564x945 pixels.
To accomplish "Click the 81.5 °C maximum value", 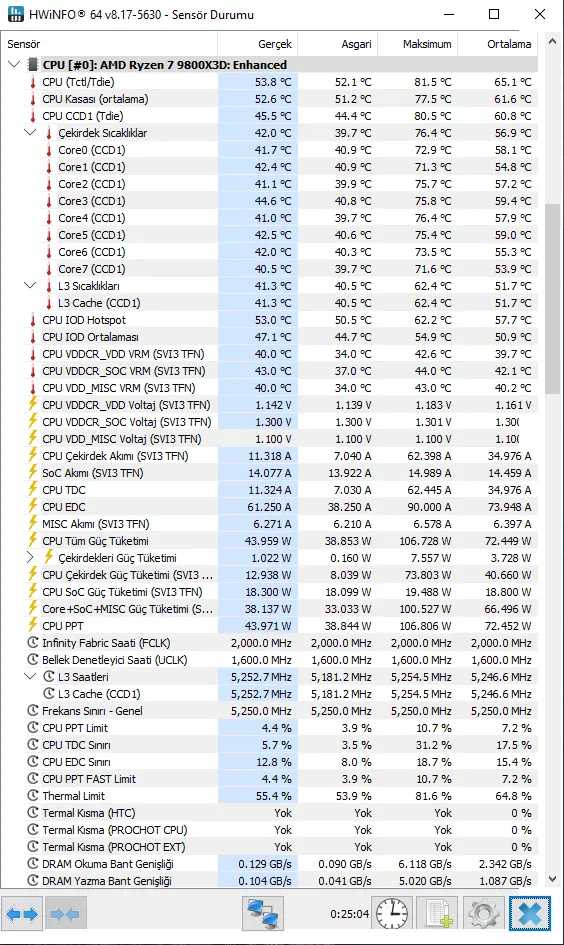I will point(433,82).
